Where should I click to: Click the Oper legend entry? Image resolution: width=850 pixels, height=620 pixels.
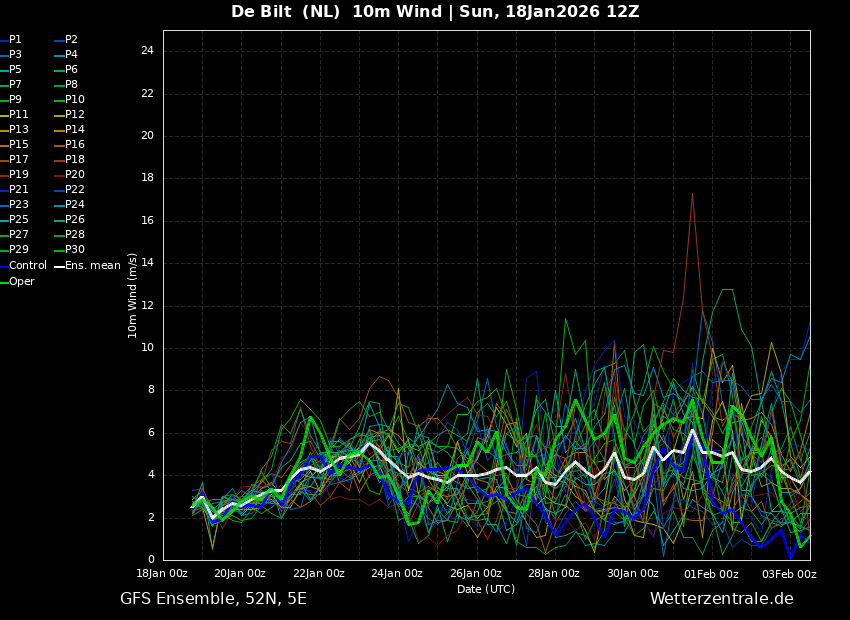[x=22, y=282]
